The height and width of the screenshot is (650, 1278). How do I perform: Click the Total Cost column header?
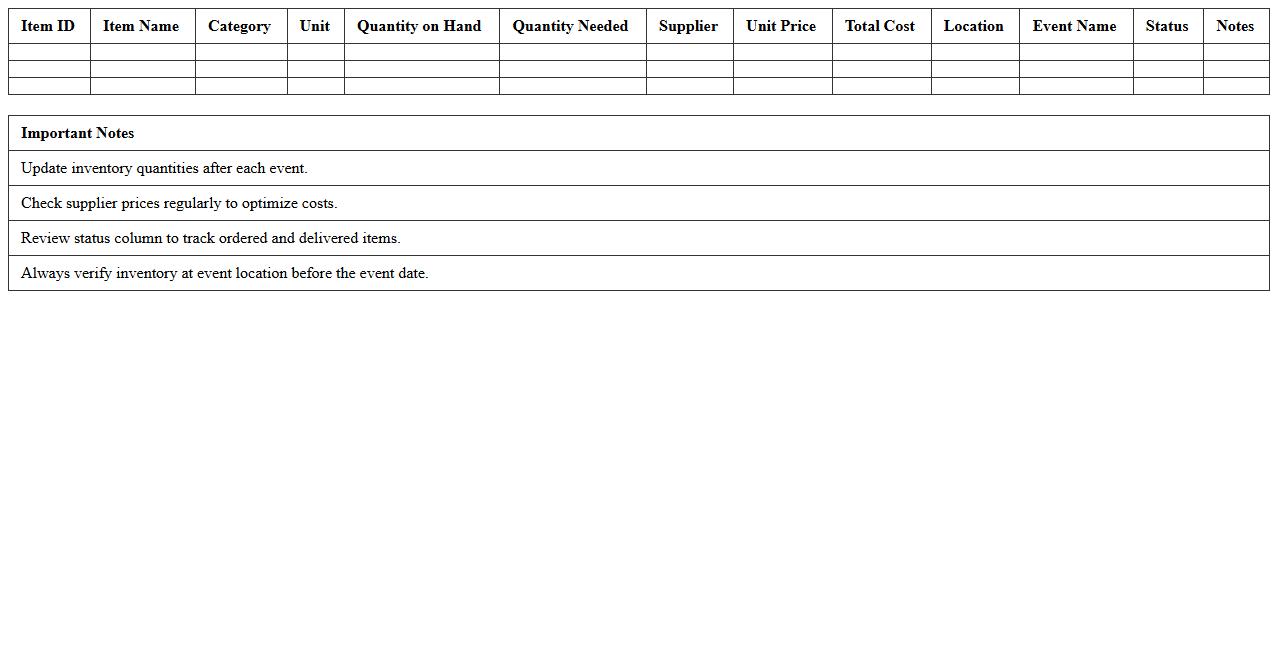coord(879,26)
